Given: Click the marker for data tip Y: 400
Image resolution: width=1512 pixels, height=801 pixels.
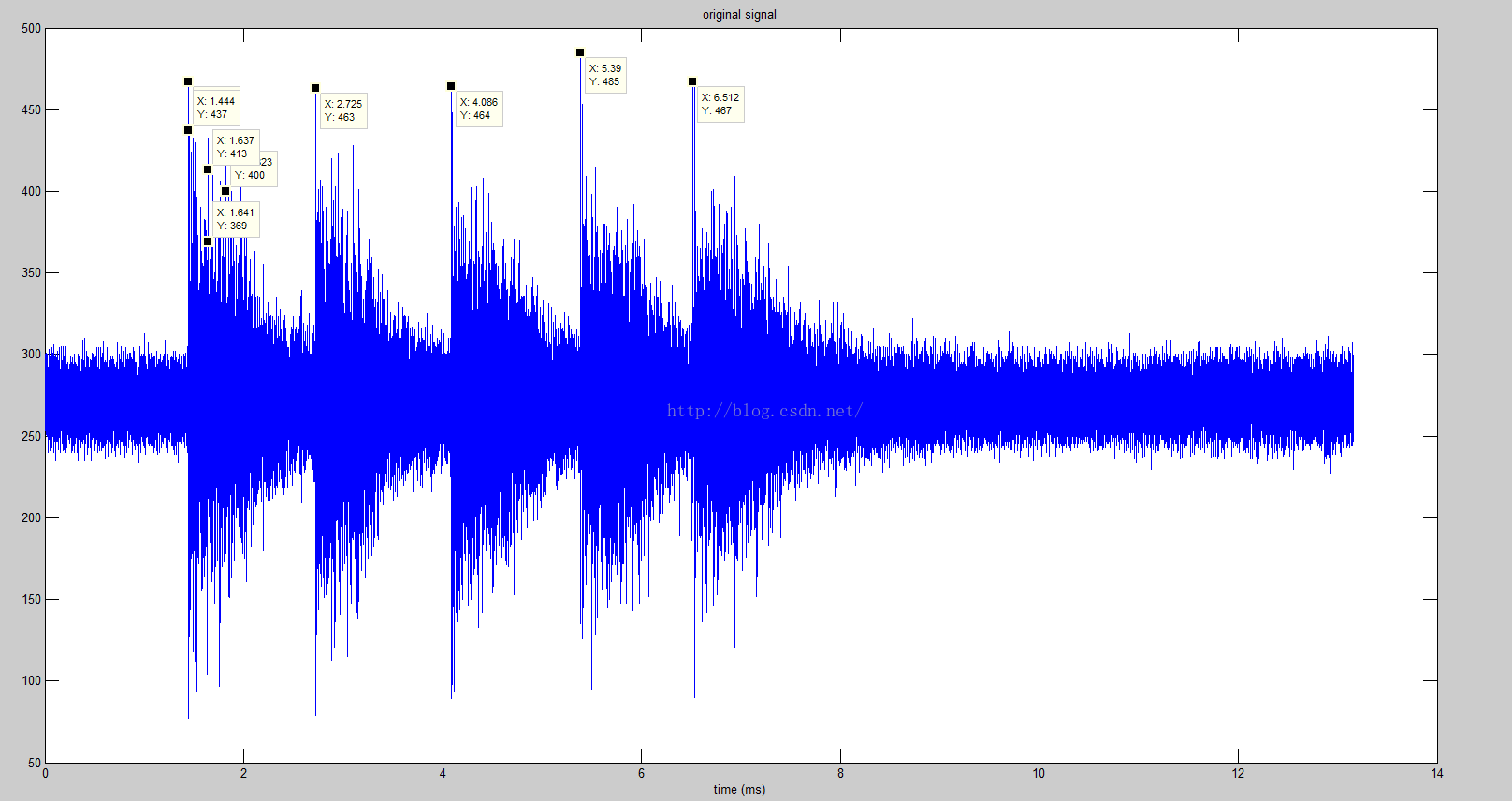Looking at the screenshot, I should 225,191.
